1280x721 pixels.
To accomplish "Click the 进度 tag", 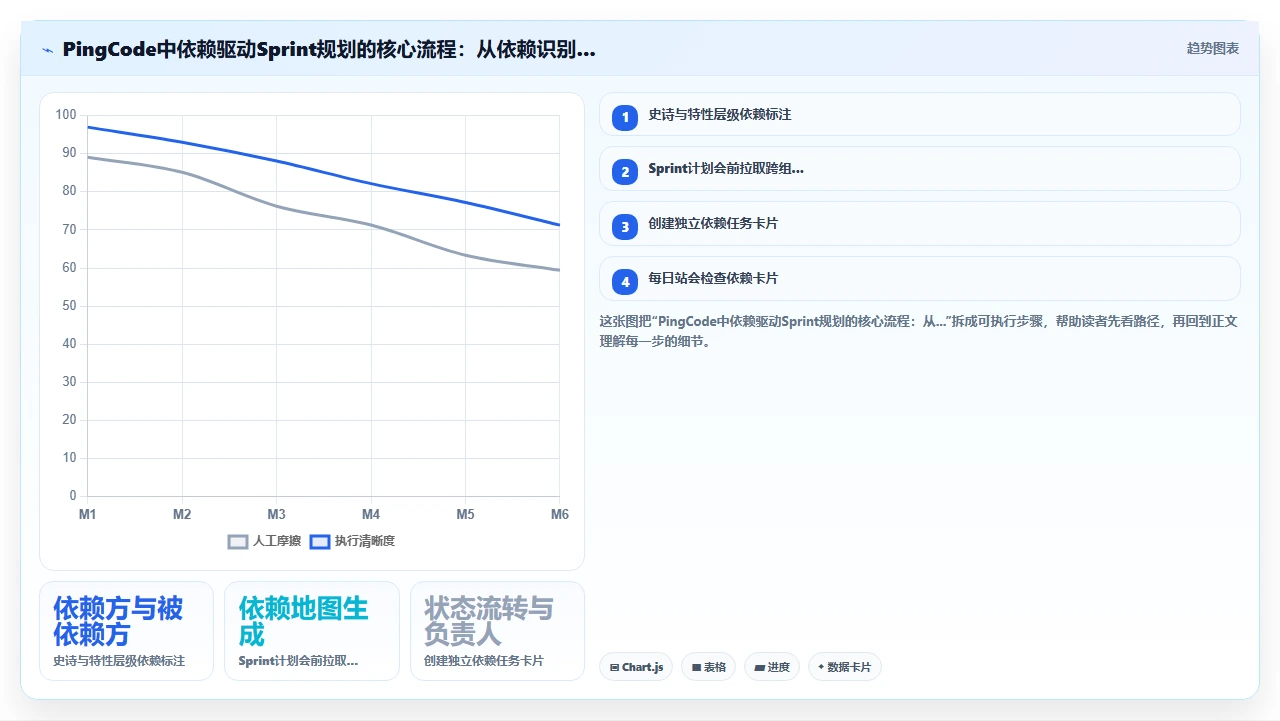I will [x=772, y=667].
